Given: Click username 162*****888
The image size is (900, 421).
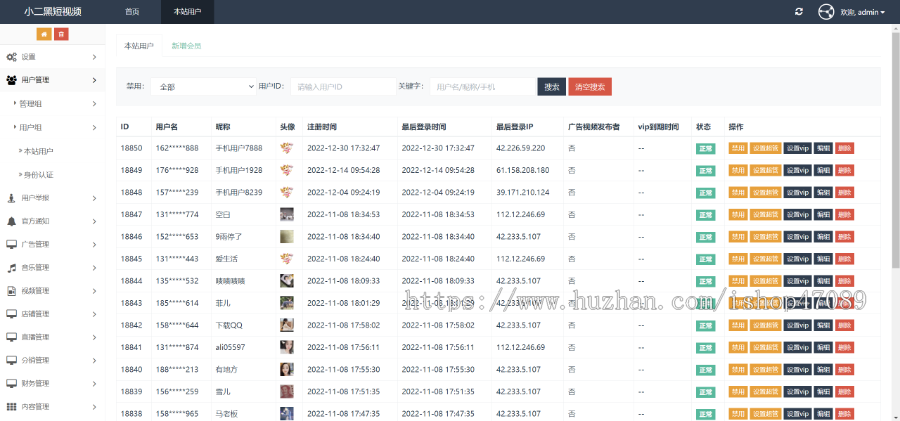Looking at the screenshot, I should [177, 148].
